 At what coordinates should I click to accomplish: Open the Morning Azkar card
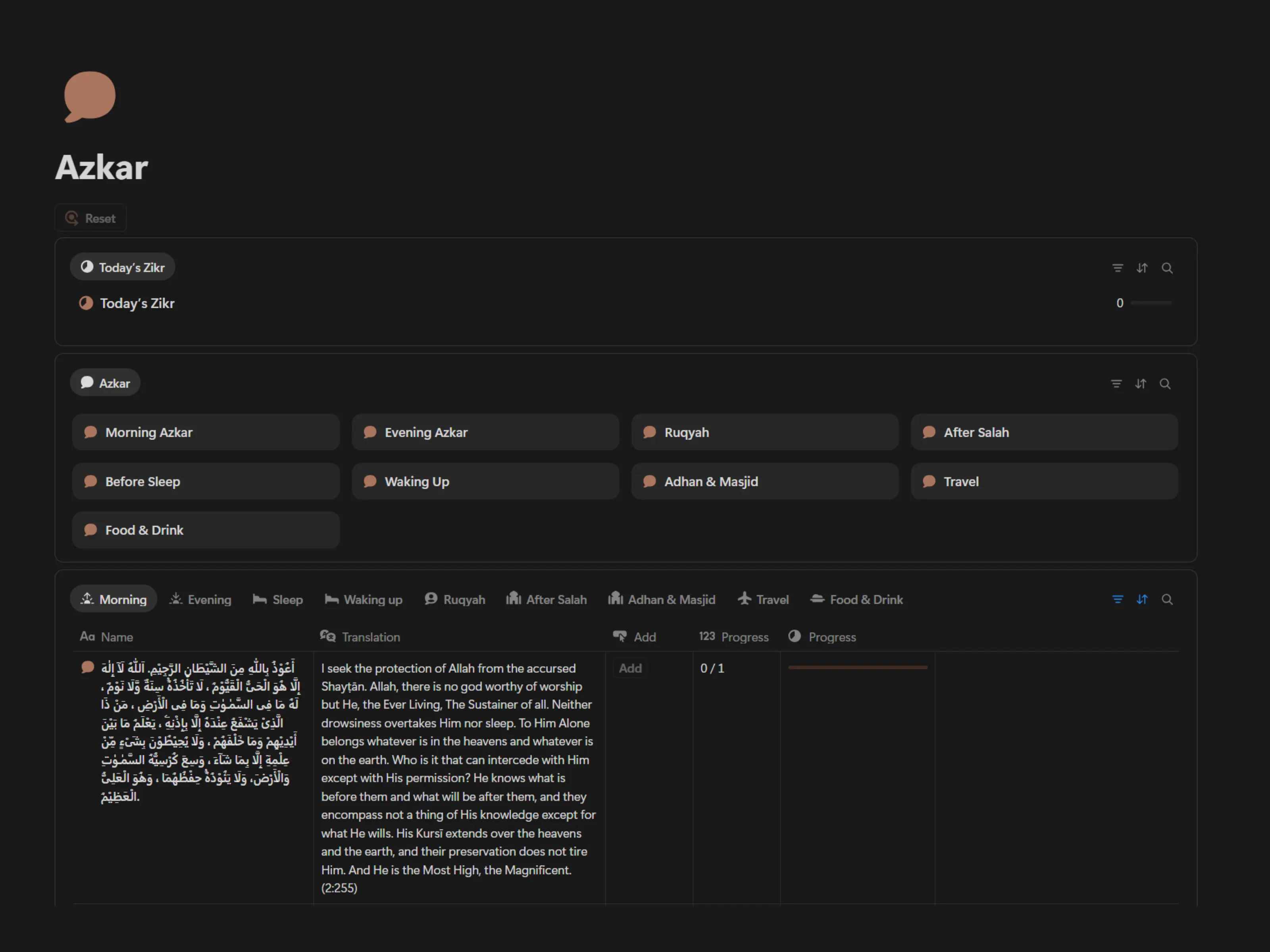[206, 432]
